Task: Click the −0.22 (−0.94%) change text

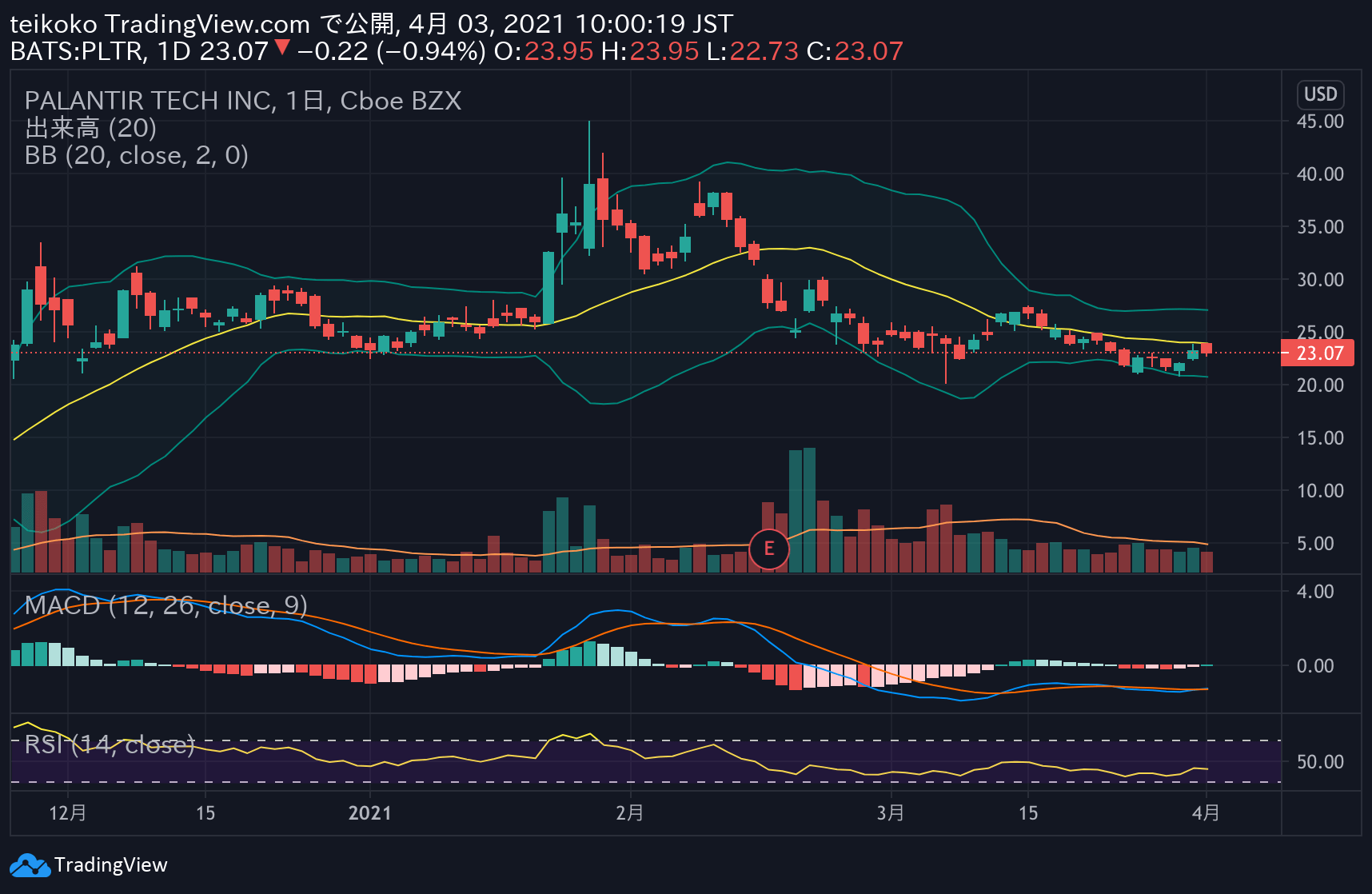Action: point(391,51)
